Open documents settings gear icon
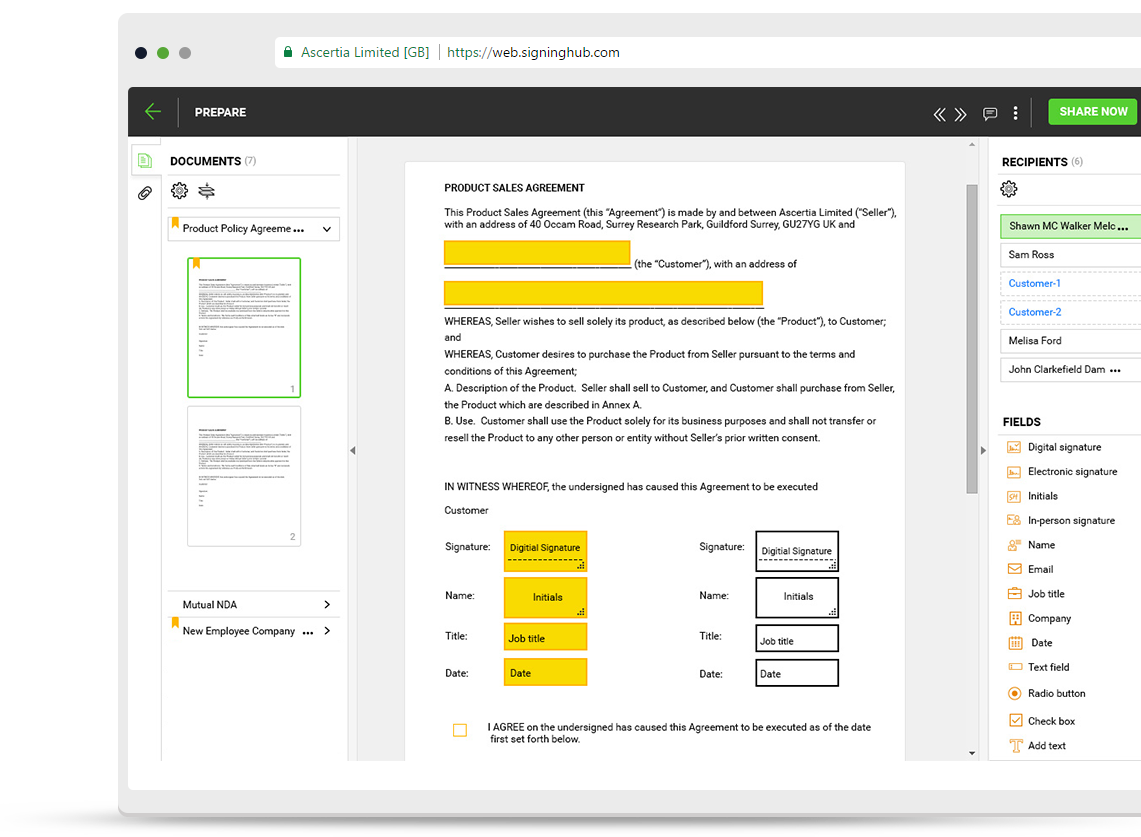The width and height of the screenshot is (1141, 837). point(180,191)
